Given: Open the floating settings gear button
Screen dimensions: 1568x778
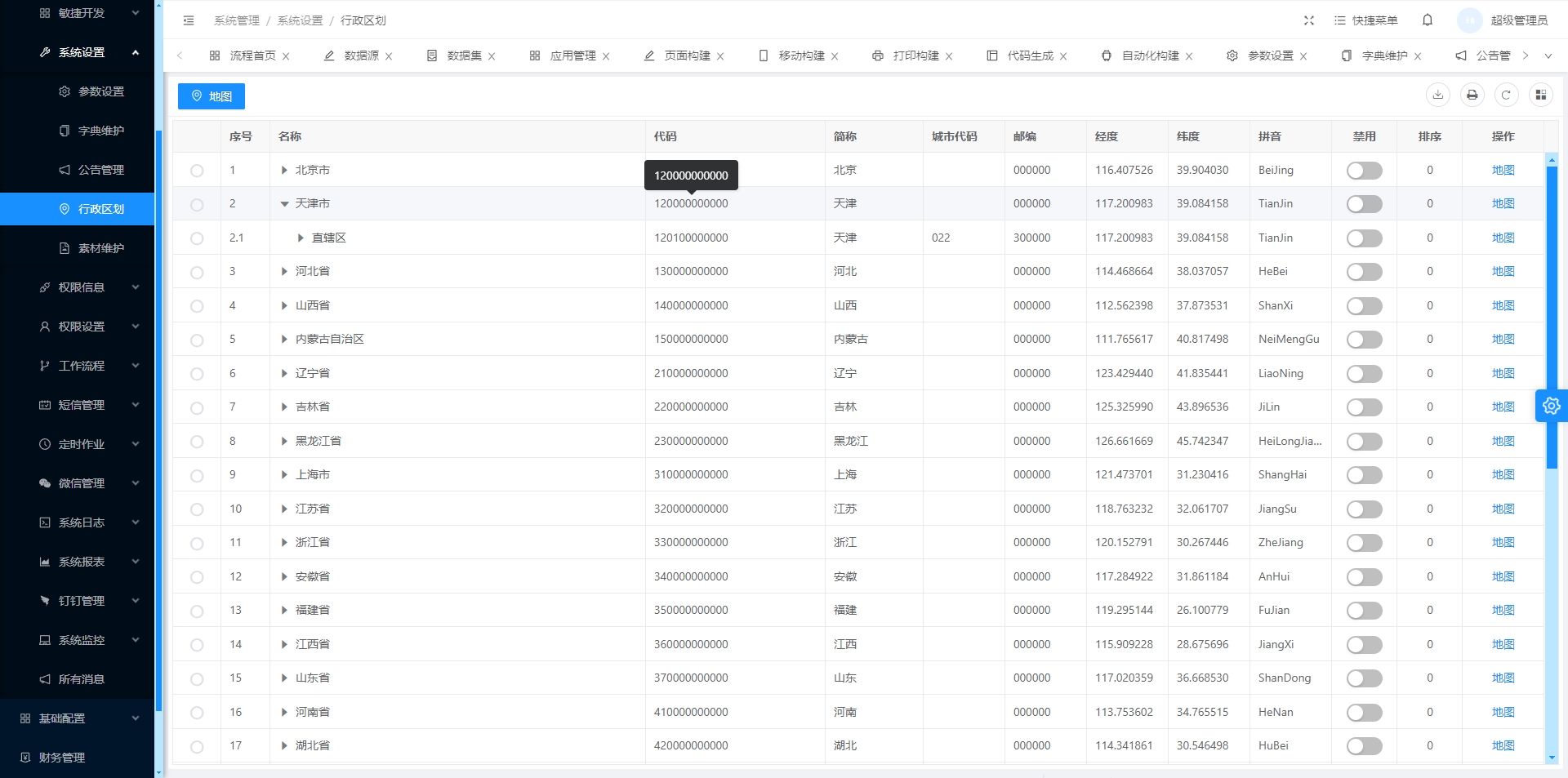Looking at the screenshot, I should 1552,406.
